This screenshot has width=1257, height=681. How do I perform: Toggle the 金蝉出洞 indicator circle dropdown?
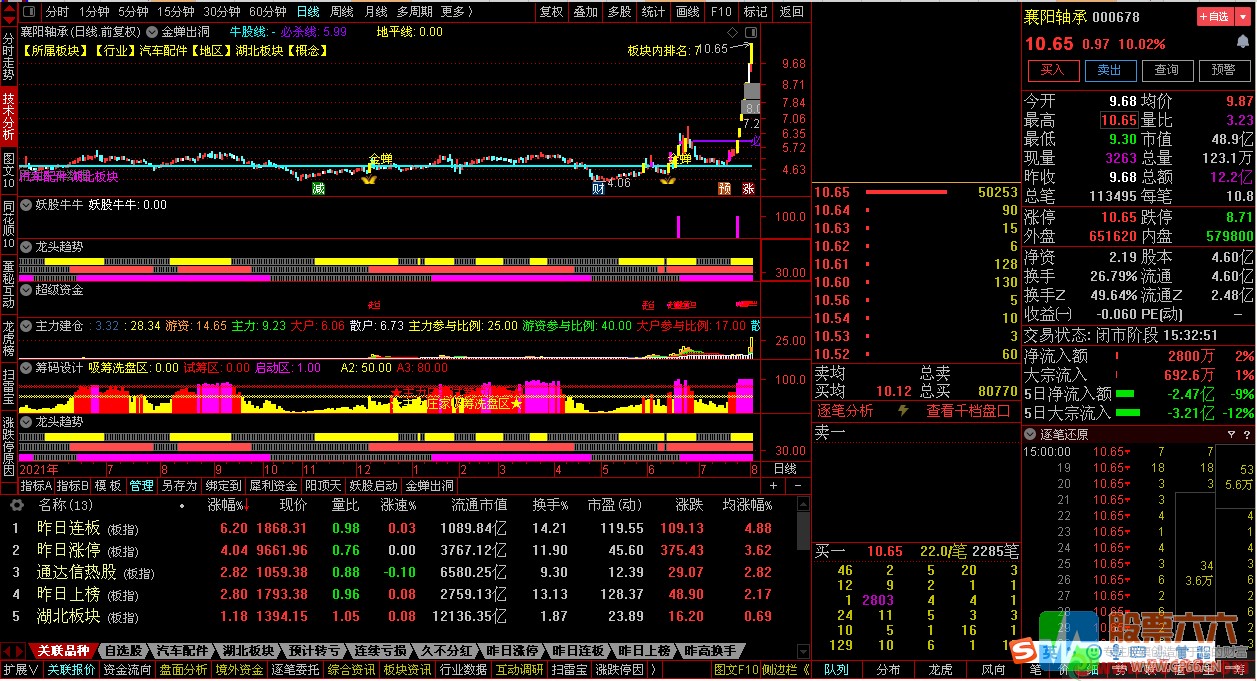pyautogui.click(x=153, y=32)
